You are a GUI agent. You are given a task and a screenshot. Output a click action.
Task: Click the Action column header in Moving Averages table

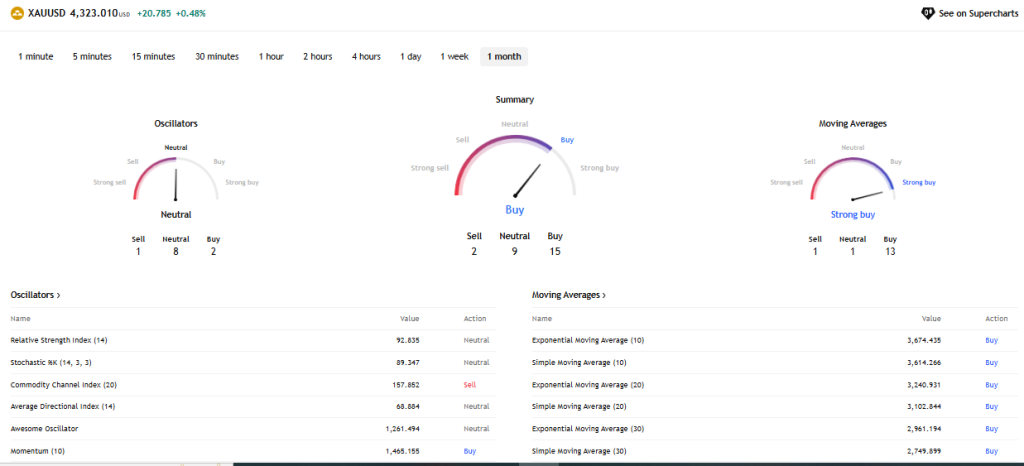click(x=997, y=318)
